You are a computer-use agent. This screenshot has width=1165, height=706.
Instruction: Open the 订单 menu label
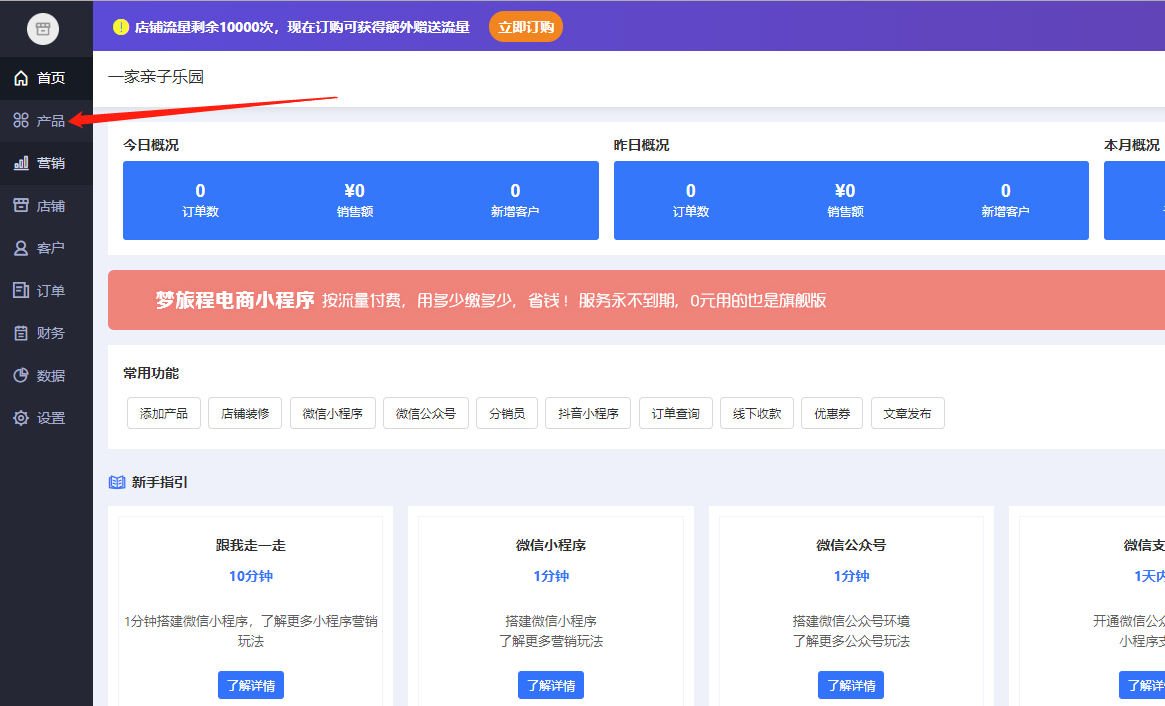51,291
